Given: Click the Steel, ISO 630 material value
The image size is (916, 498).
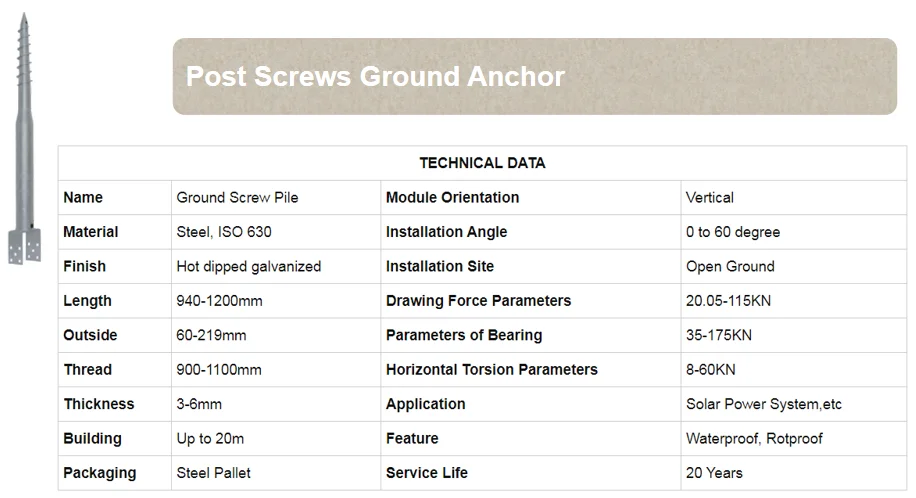Looking at the screenshot, I should click(224, 232).
